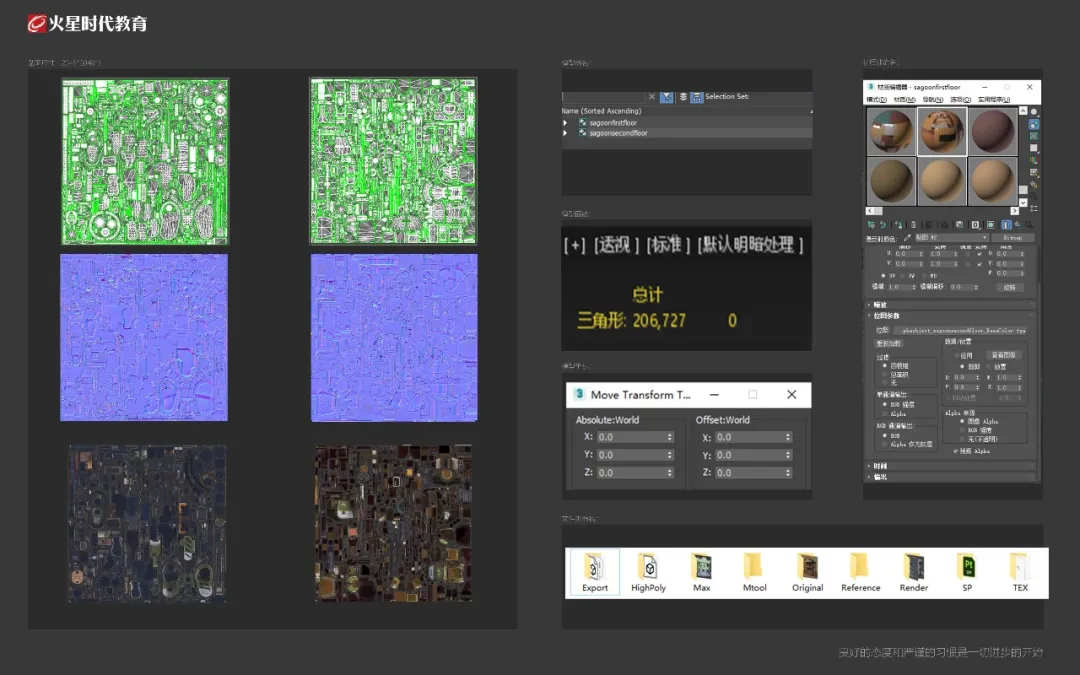Click the filter icon in scene explorer toolbar

[667, 97]
